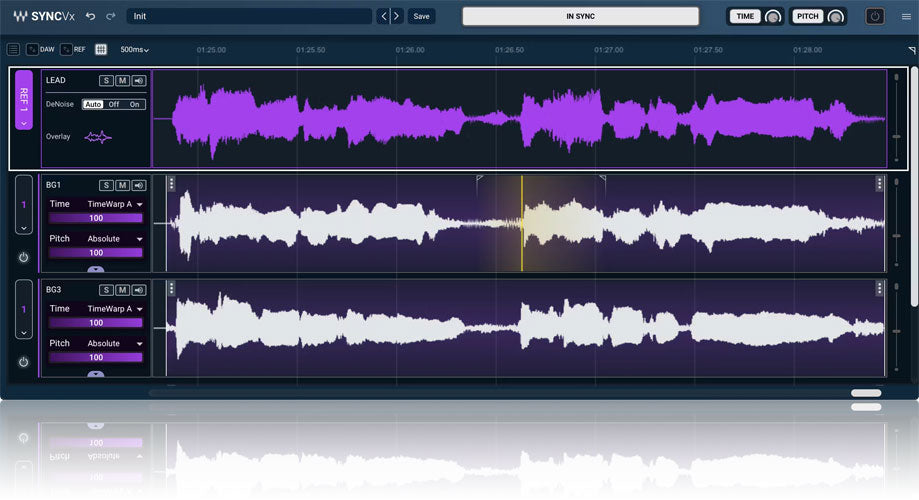Open BG1 waveform right options dots

pos(879,184)
